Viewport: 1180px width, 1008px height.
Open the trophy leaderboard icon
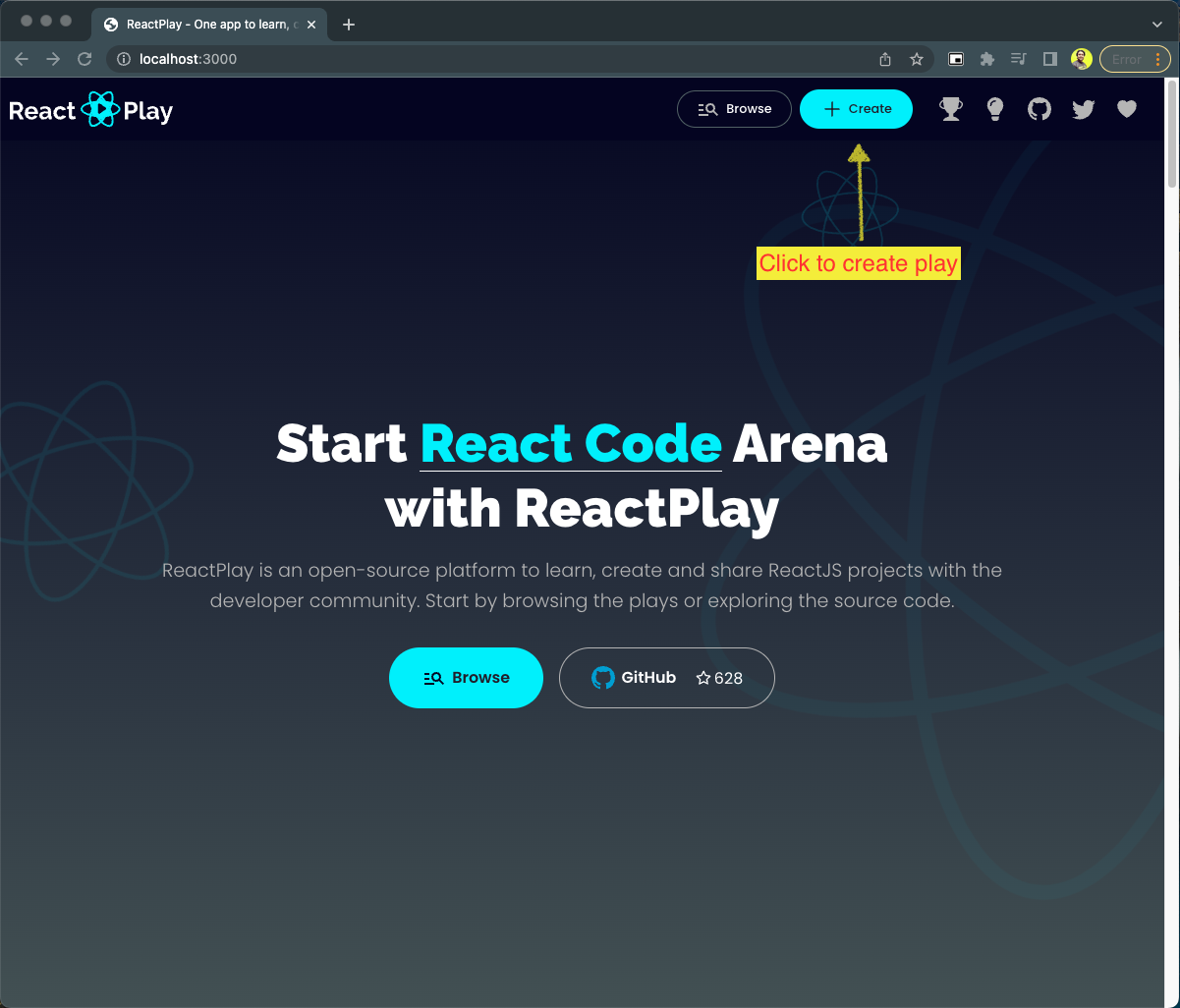click(x=951, y=109)
